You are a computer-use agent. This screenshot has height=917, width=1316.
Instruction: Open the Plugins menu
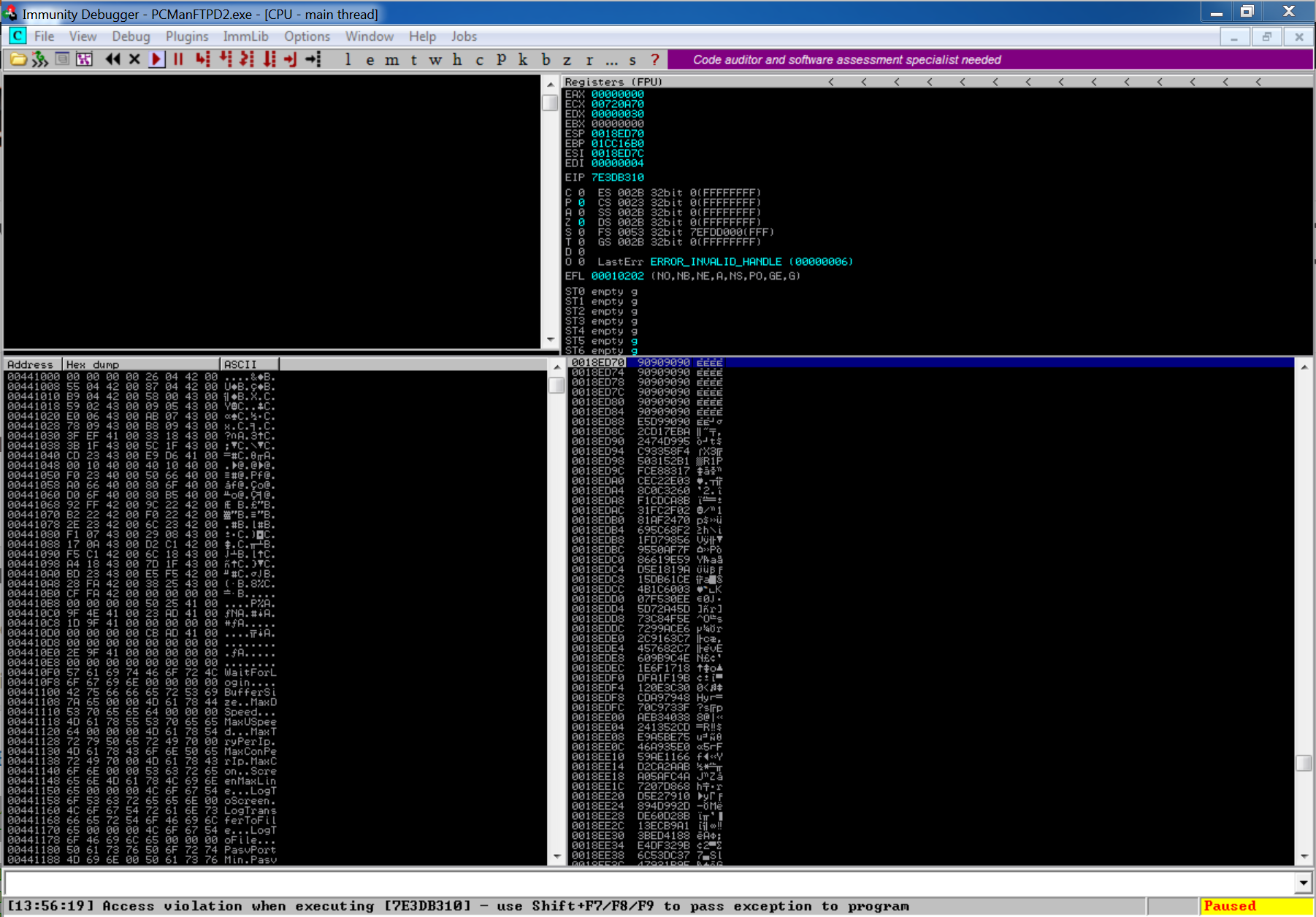pos(187,36)
